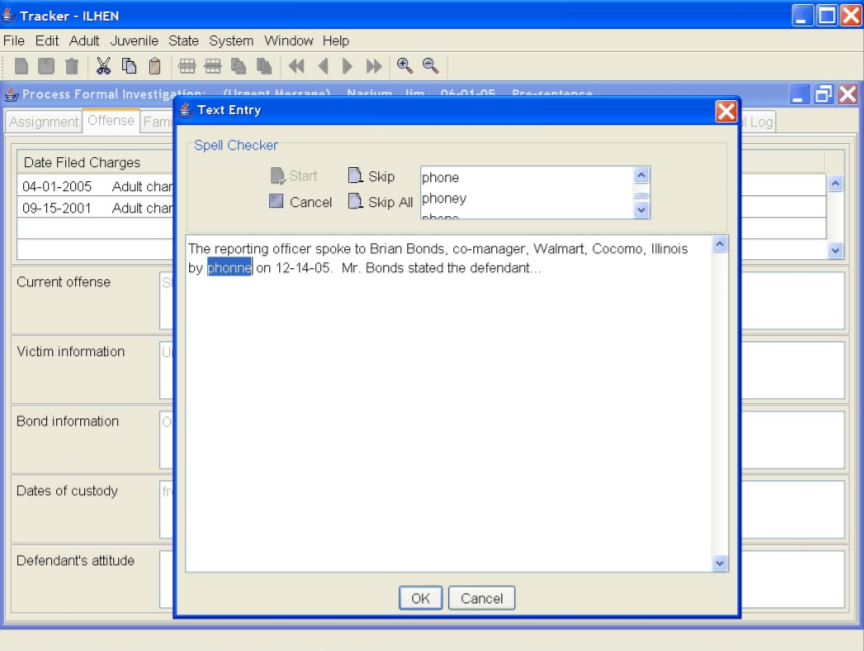The width and height of the screenshot is (864, 651).
Task: Switch to the Offense tab
Action: tap(111, 121)
